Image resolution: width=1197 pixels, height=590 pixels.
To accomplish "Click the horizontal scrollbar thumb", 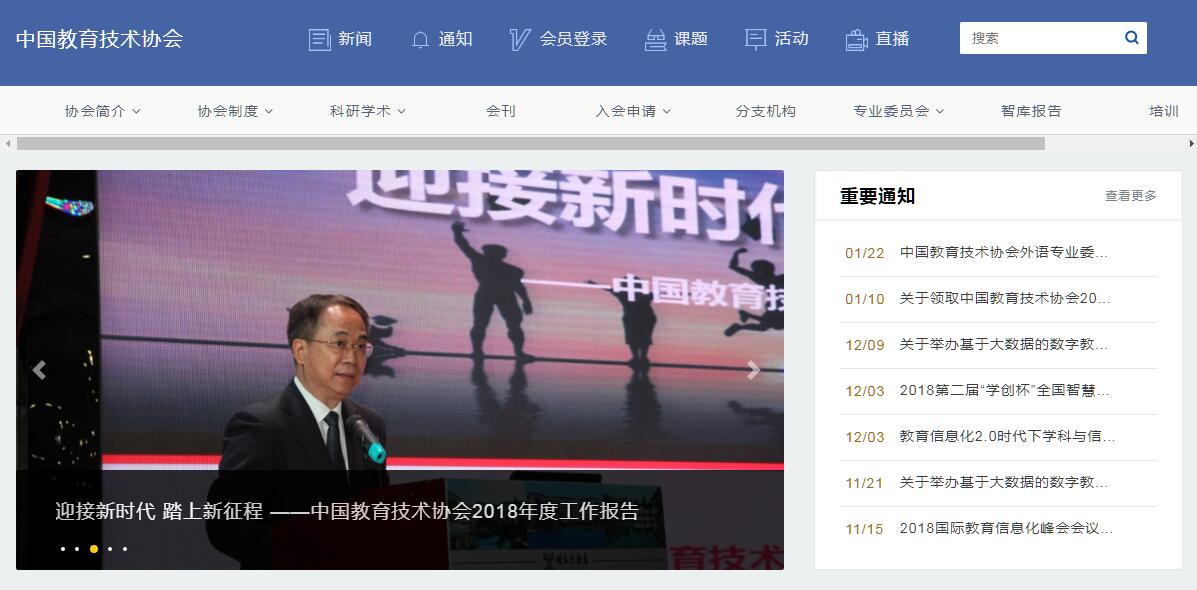I will click(x=531, y=143).
